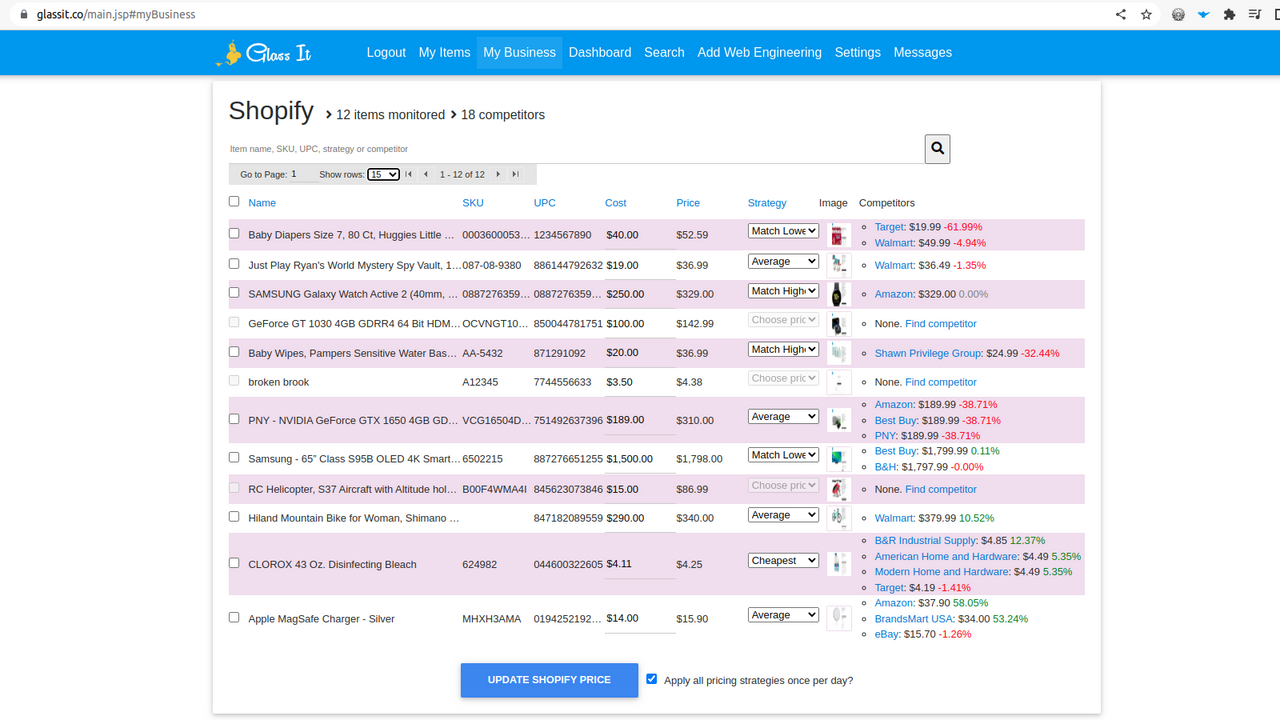Open Baby Wipes product image thumbnail

[838, 352]
